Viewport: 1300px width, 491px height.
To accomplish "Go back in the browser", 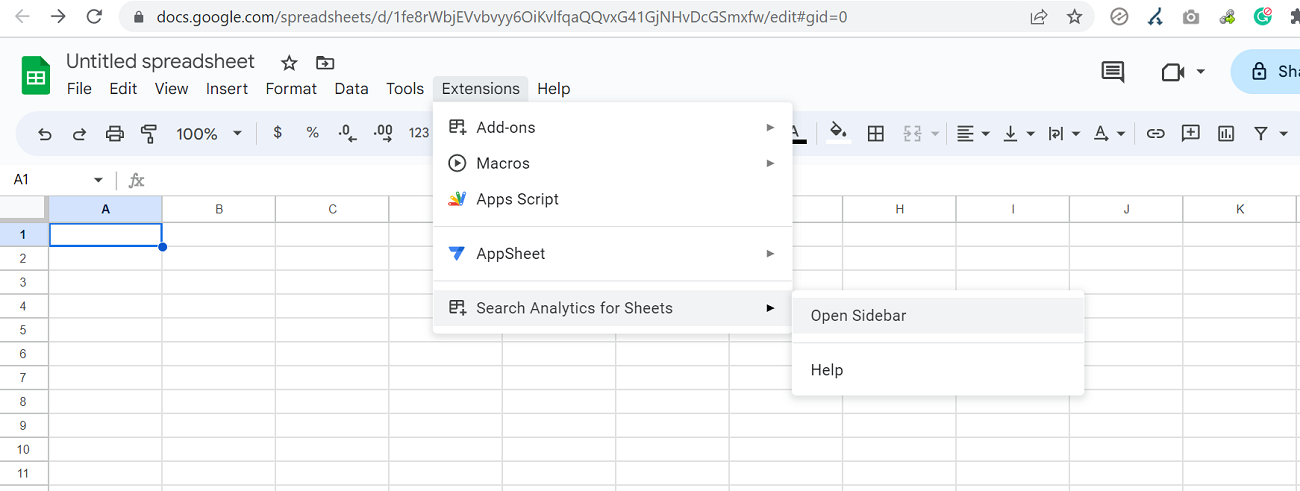I will (x=22, y=17).
